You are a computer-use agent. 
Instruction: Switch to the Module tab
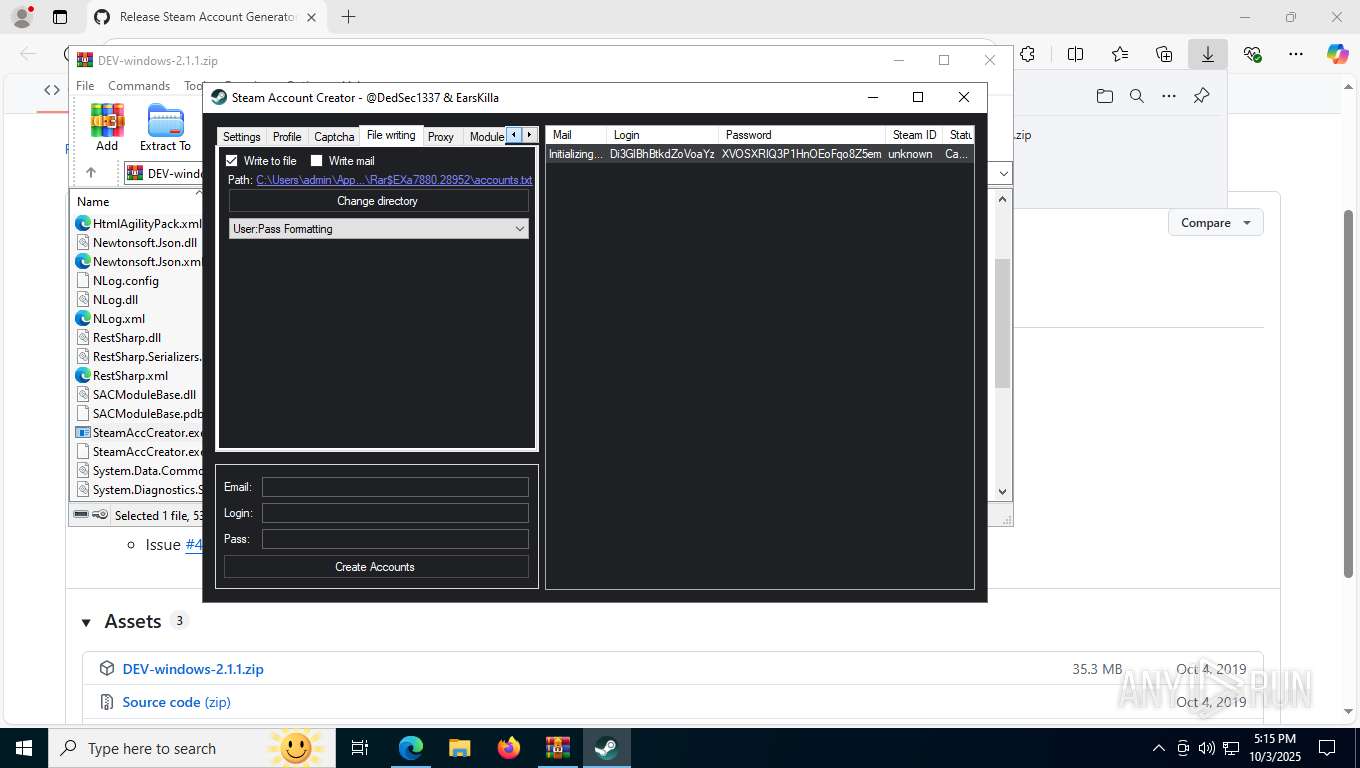[486, 137]
